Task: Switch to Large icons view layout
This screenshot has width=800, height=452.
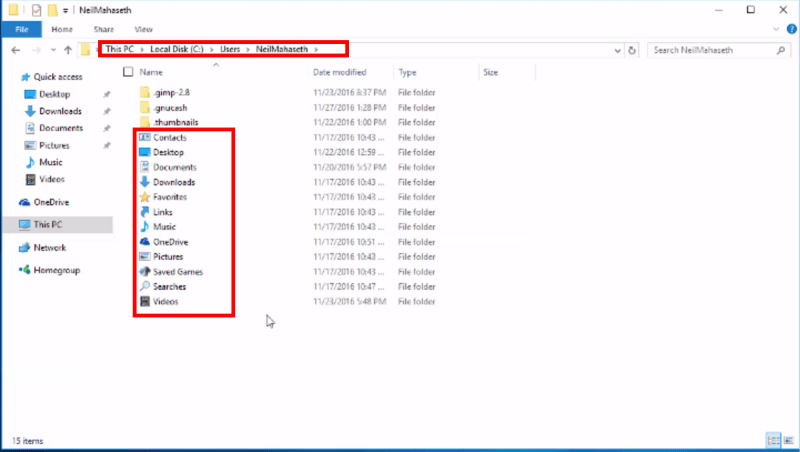Action: (x=789, y=440)
